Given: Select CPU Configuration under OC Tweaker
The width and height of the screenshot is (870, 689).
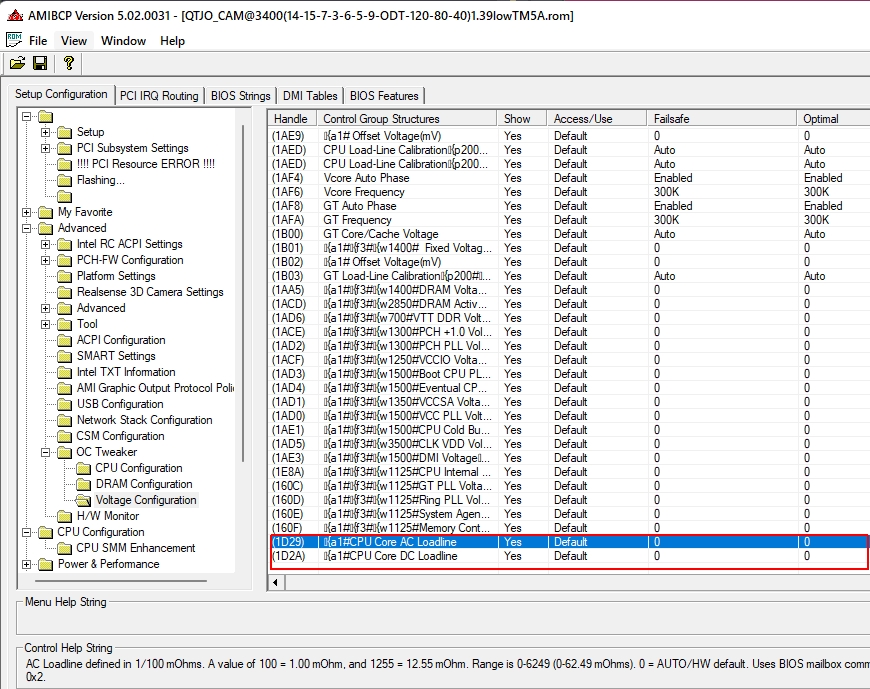Looking at the screenshot, I should point(139,468).
